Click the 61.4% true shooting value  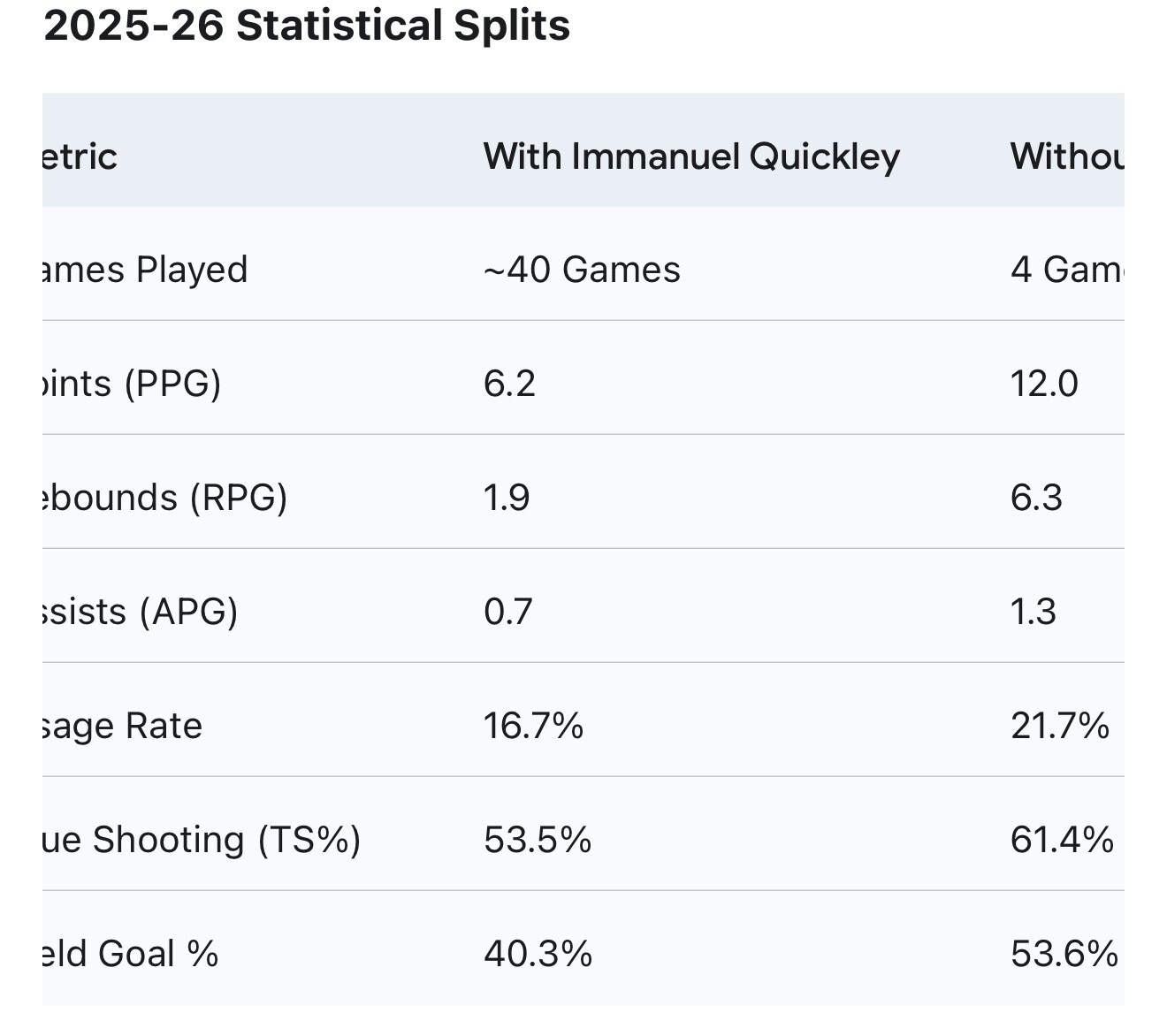(1061, 840)
